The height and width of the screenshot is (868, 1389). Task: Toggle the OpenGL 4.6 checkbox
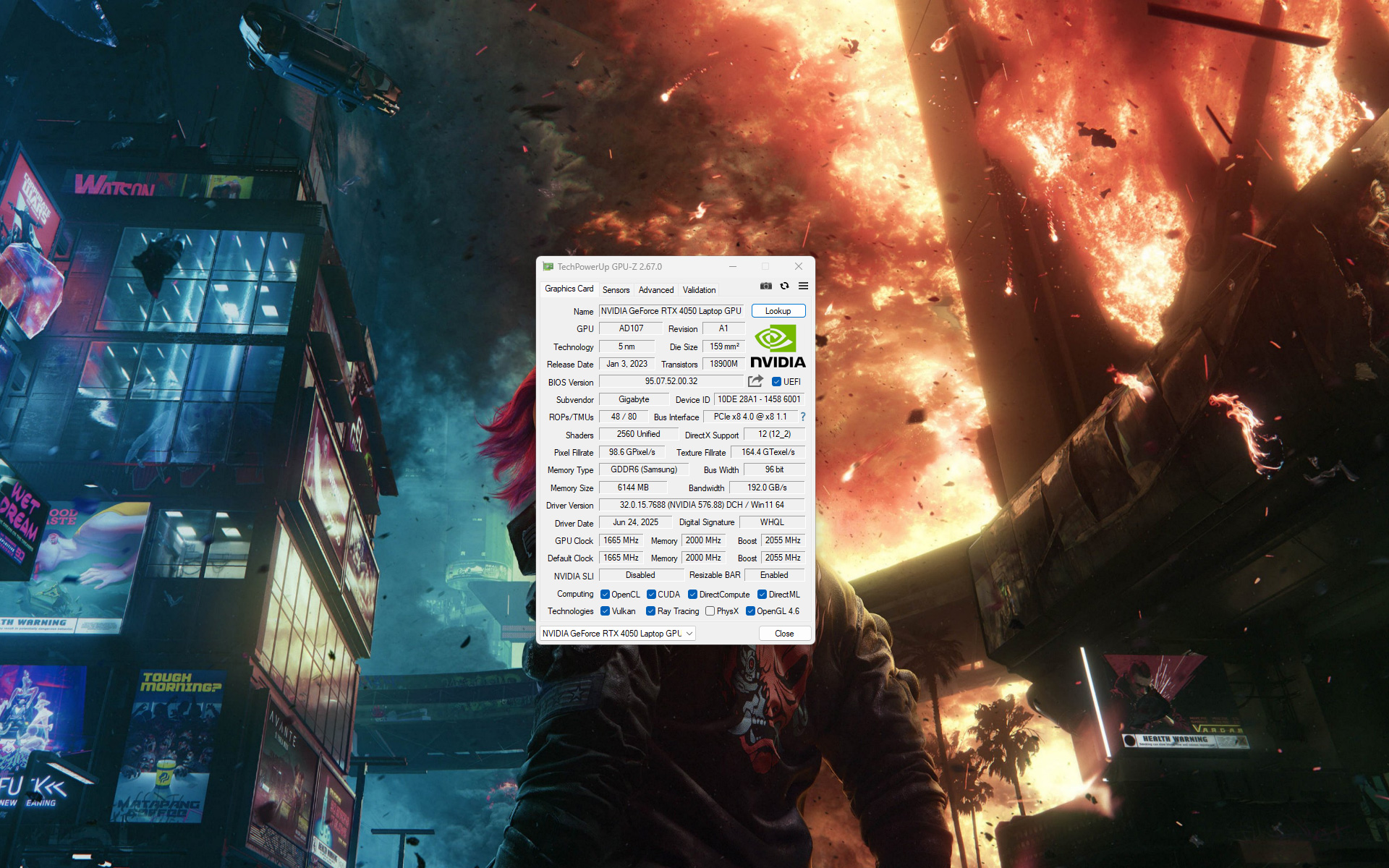click(x=750, y=611)
